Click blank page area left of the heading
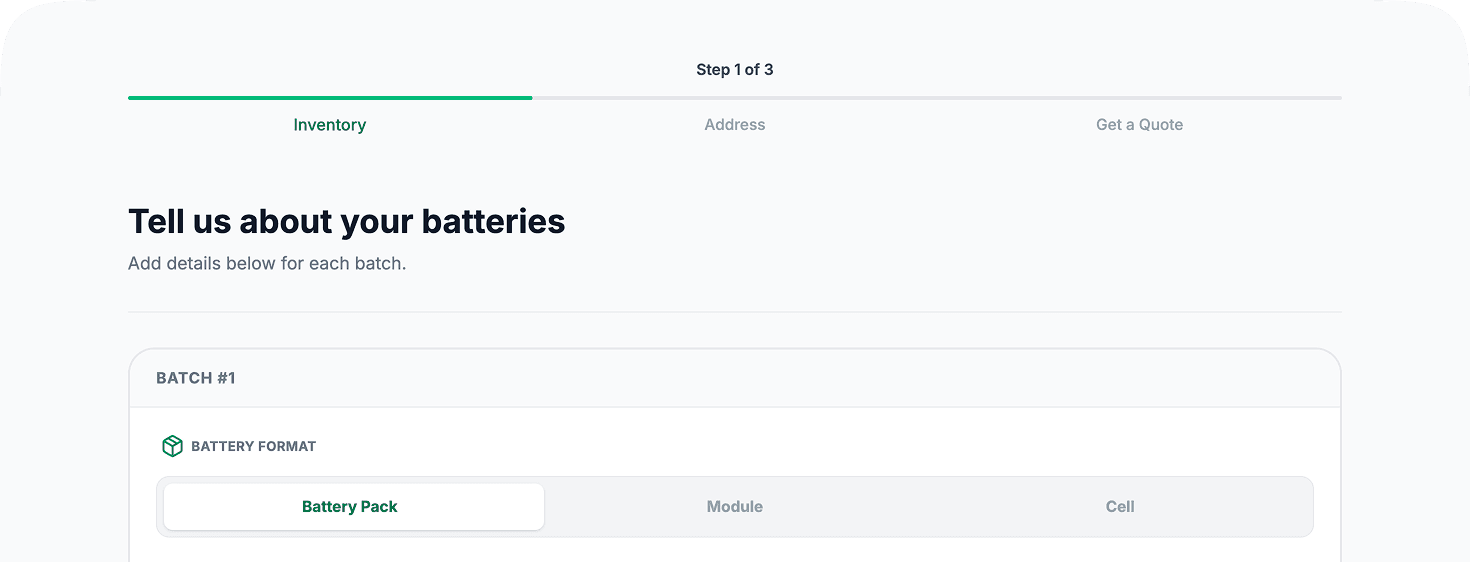The height and width of the screenshot is (562, 1470). pyautogui.click(x=60, y=221)
